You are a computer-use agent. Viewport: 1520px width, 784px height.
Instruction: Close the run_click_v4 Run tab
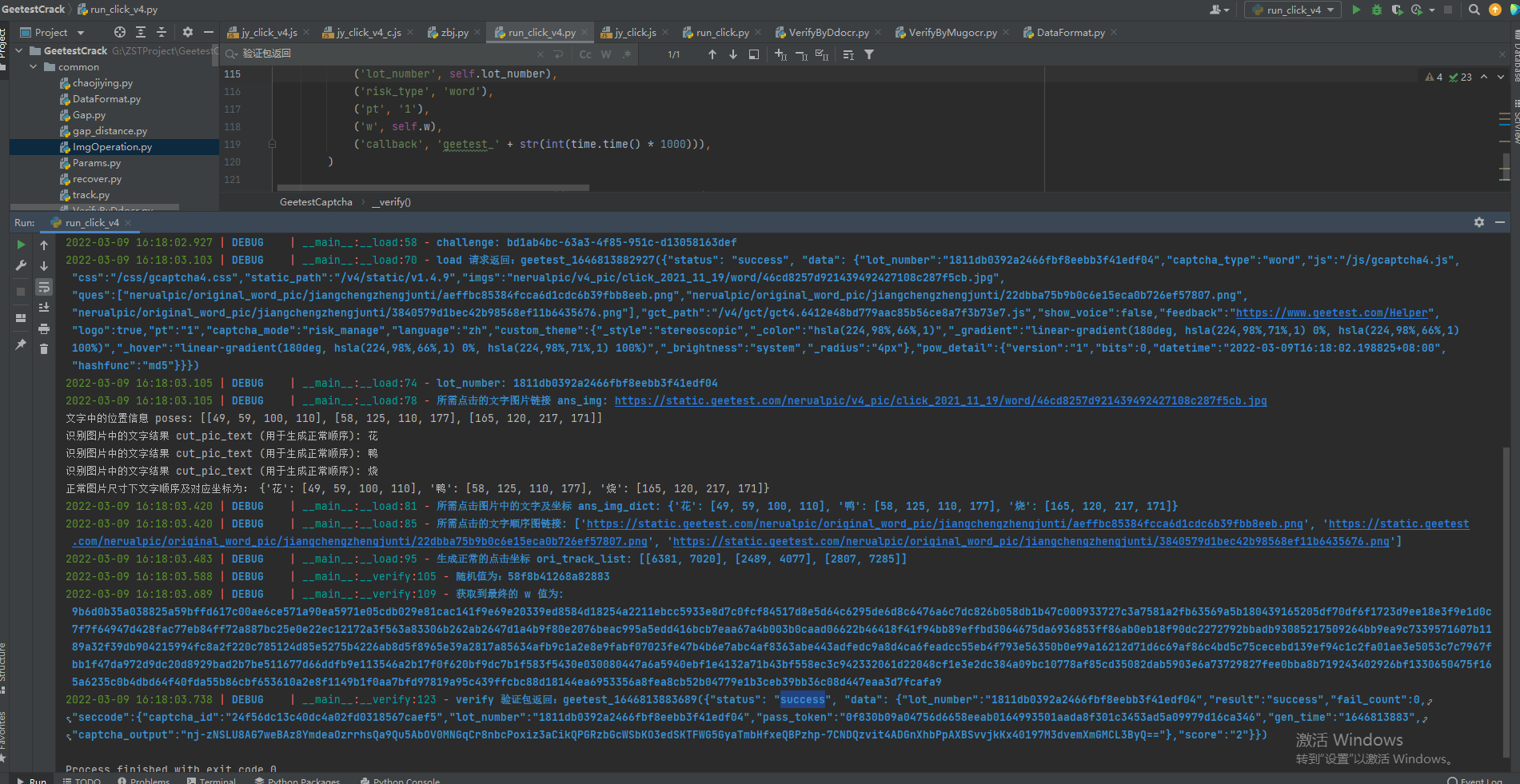pyautogui.click(x=128, y=223)
